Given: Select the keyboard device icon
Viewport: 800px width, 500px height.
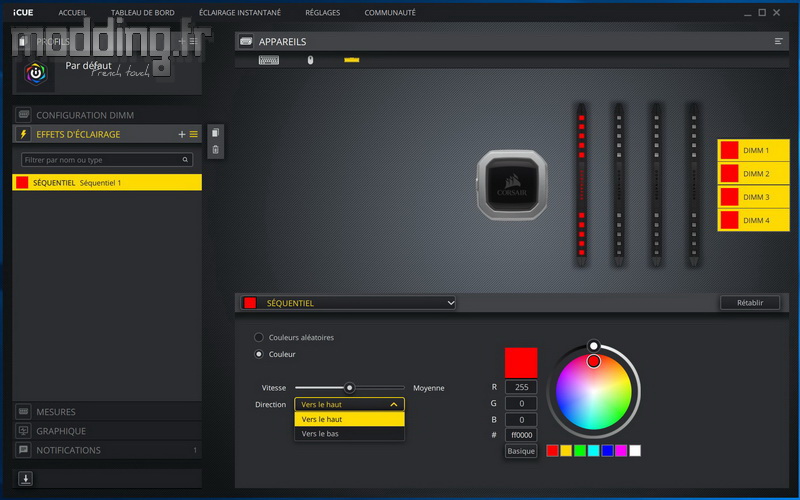Looking at the screenshot, I should pos(268,60).
